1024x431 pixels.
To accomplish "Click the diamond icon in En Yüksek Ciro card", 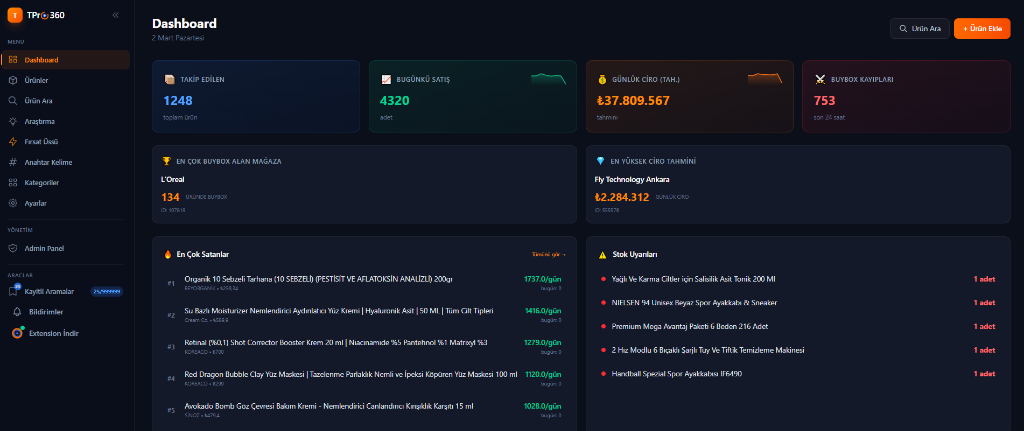I will pos(600,161).
